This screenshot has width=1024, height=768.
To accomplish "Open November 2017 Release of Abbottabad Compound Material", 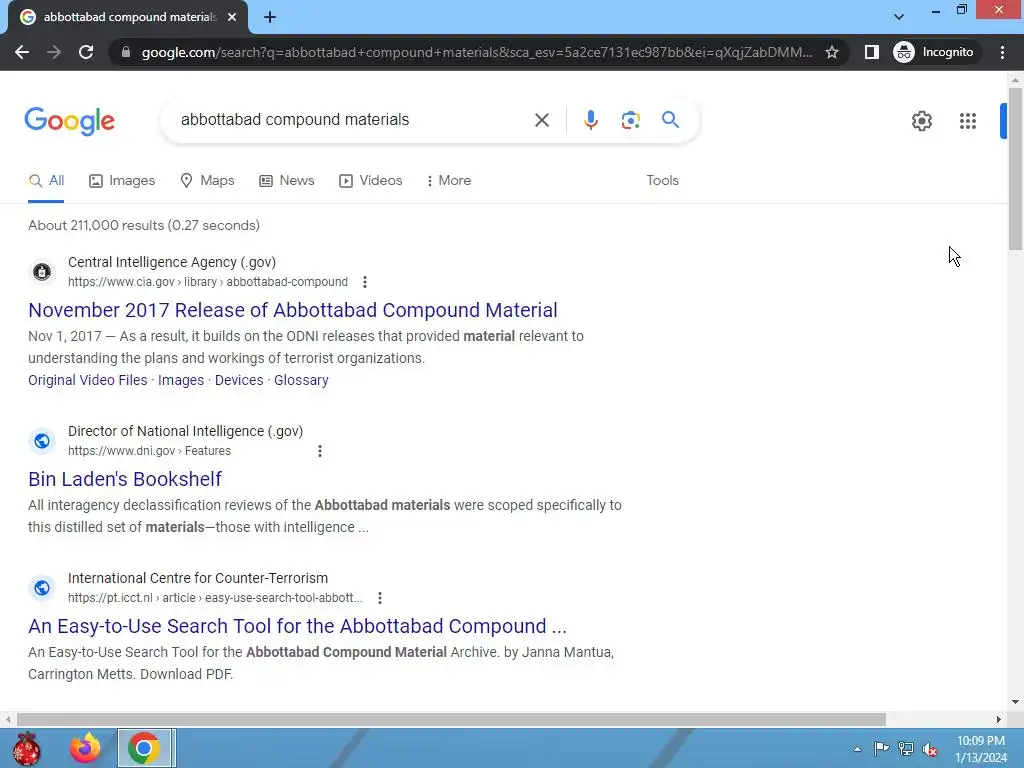I will point(293,310).
